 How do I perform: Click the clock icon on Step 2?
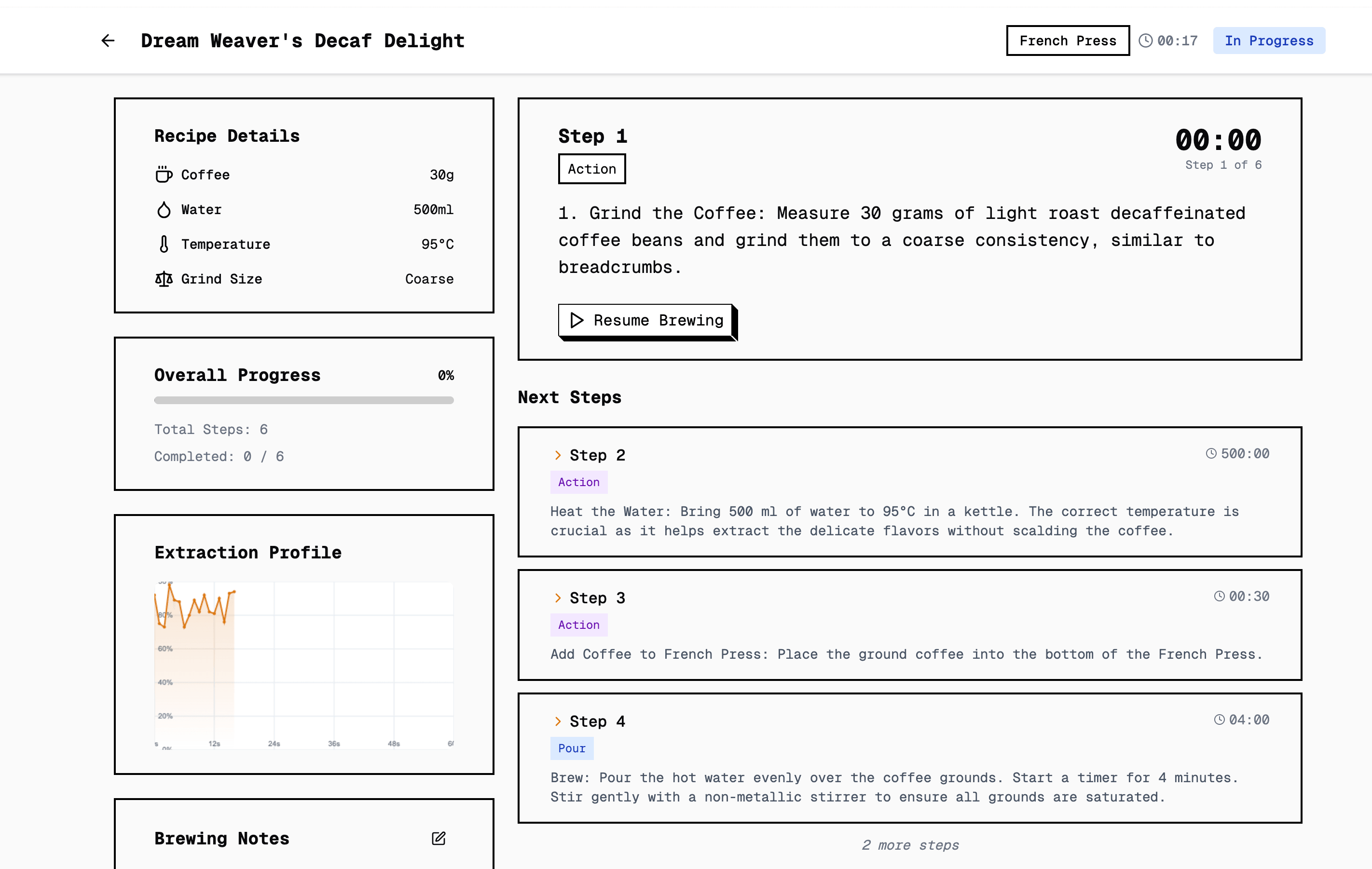(x=1211, y=453)
